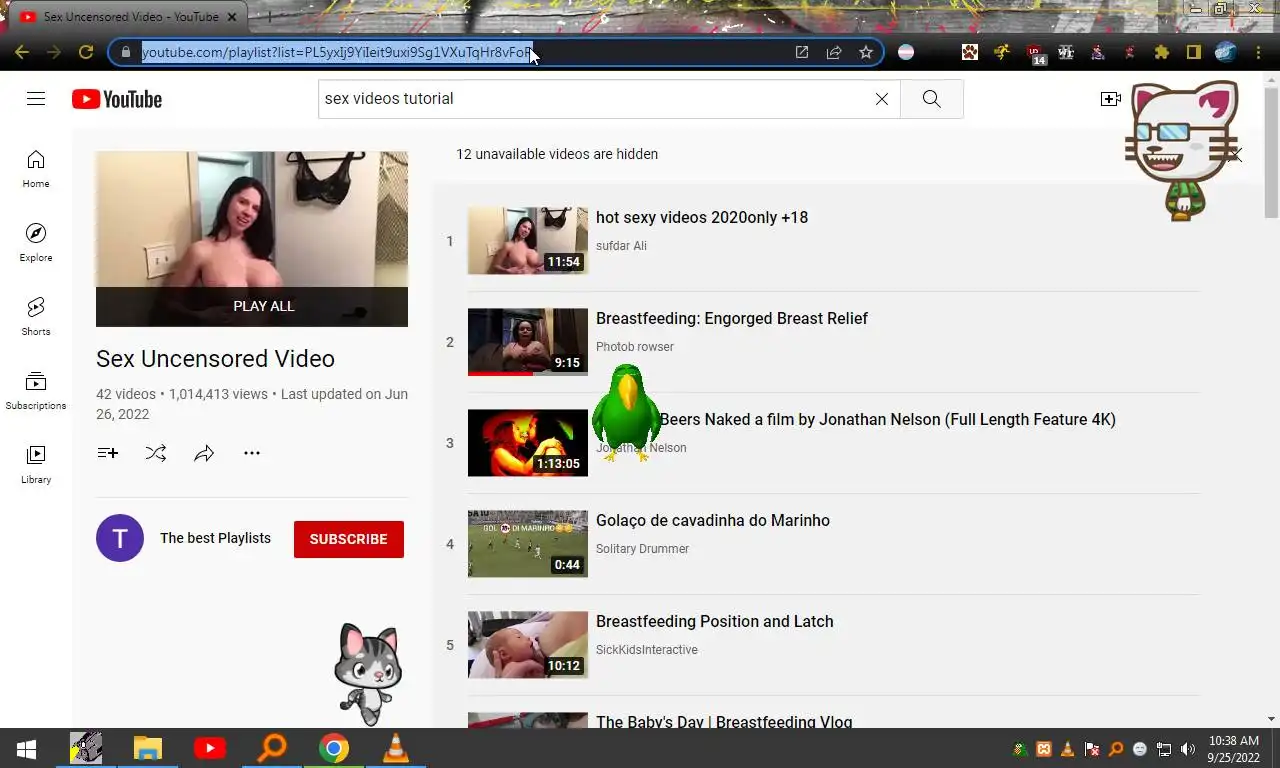Open Chrome from the taskbar

334,748
